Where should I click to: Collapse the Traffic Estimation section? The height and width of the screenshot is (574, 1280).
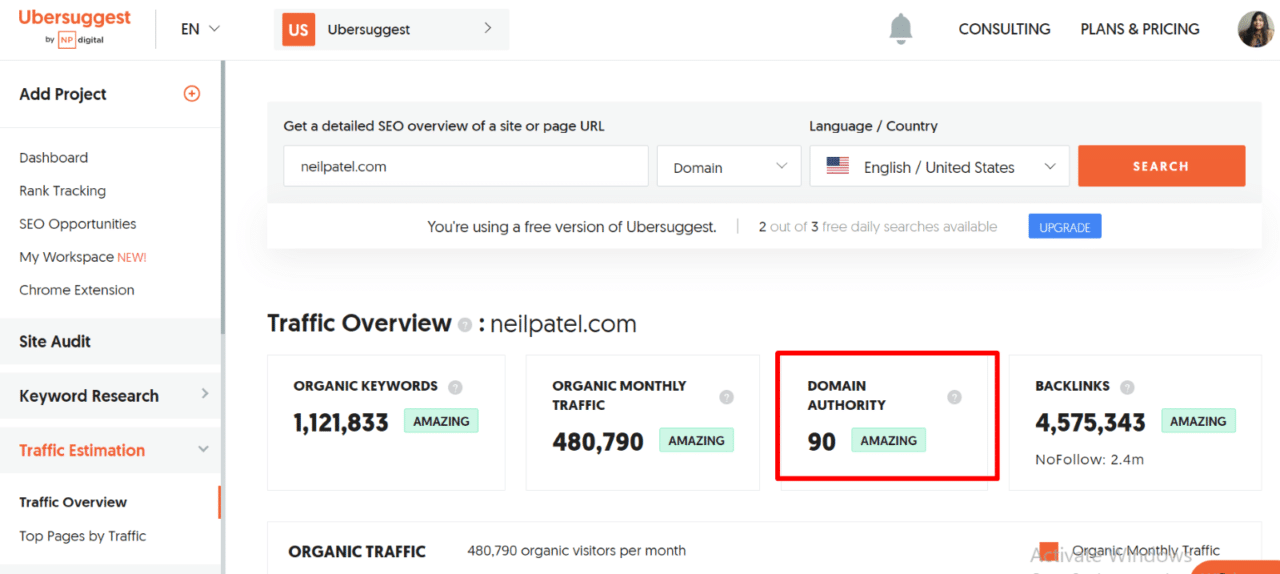(110, 450)
